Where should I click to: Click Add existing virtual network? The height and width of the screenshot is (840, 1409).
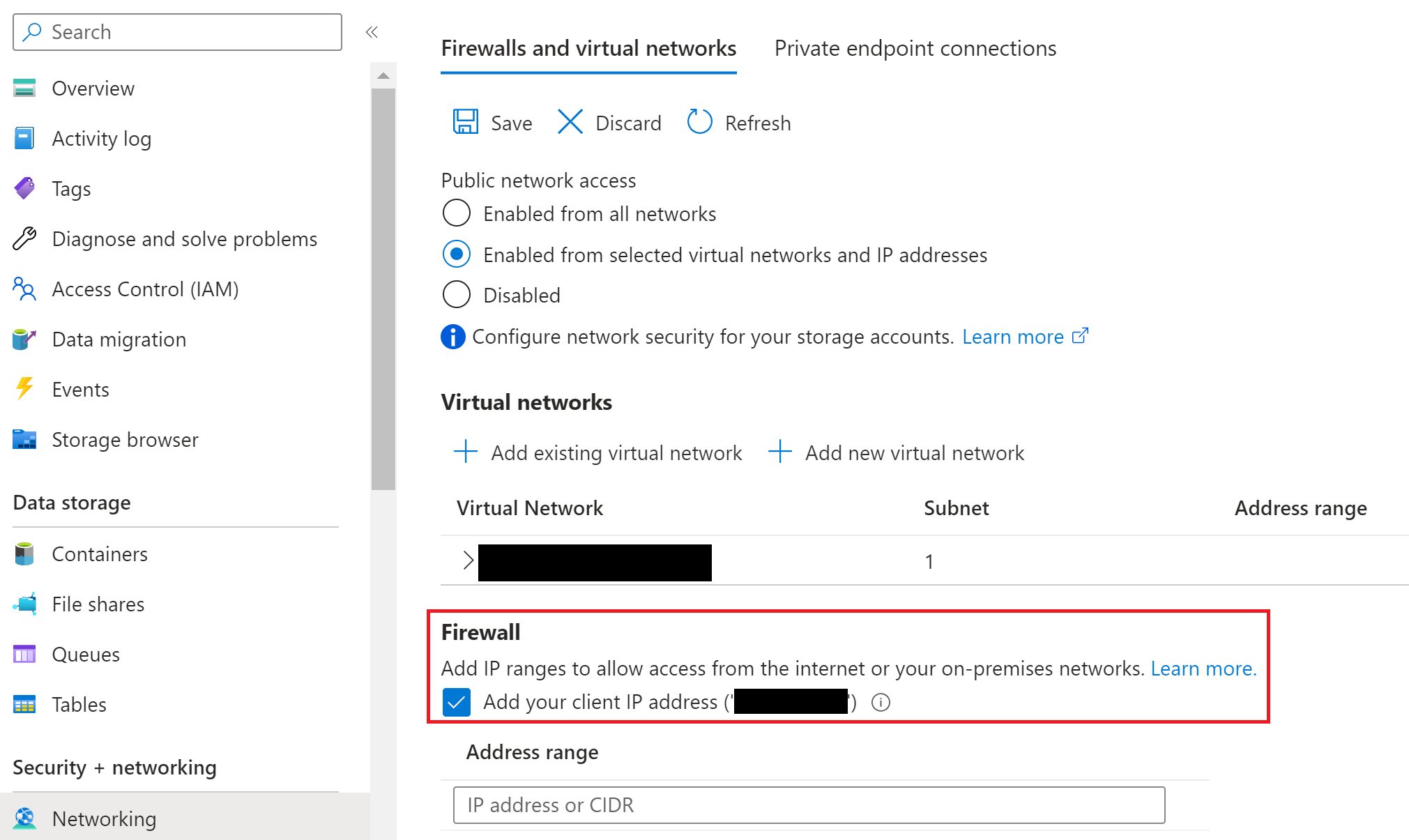[598, 452]
